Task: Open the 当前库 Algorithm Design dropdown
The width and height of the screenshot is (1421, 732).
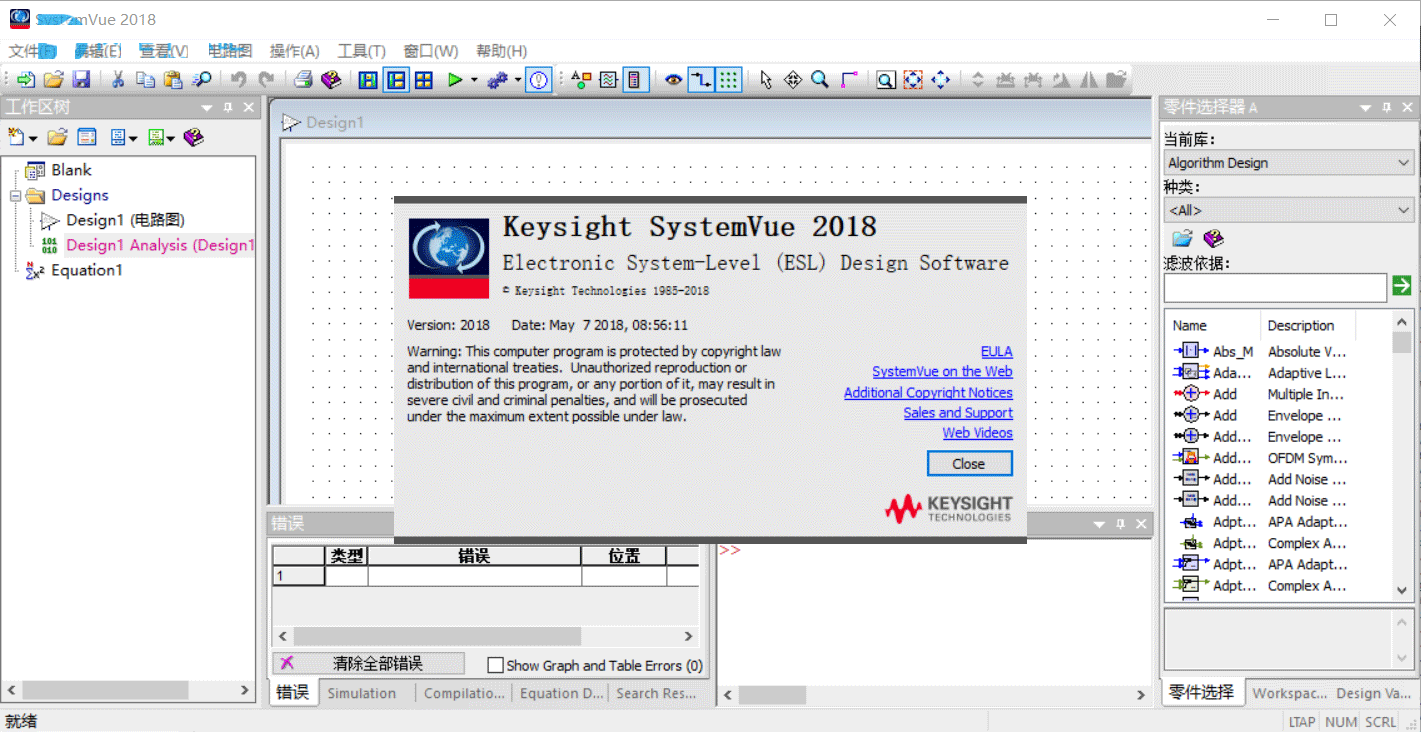Action: click(1288, 162)
